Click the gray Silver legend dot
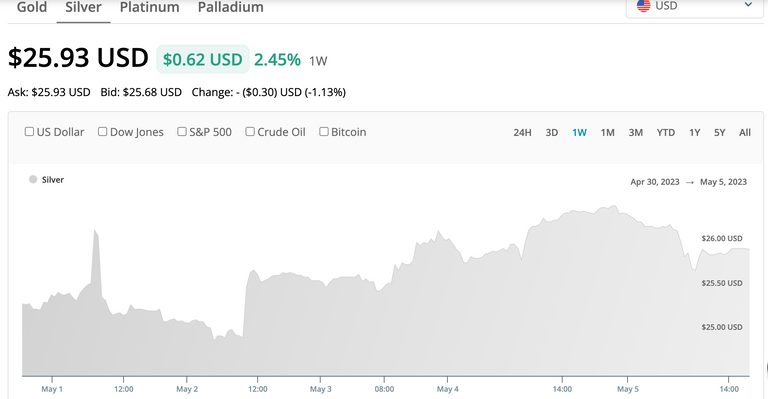768x399 pixels. click(x=33, y=180)
